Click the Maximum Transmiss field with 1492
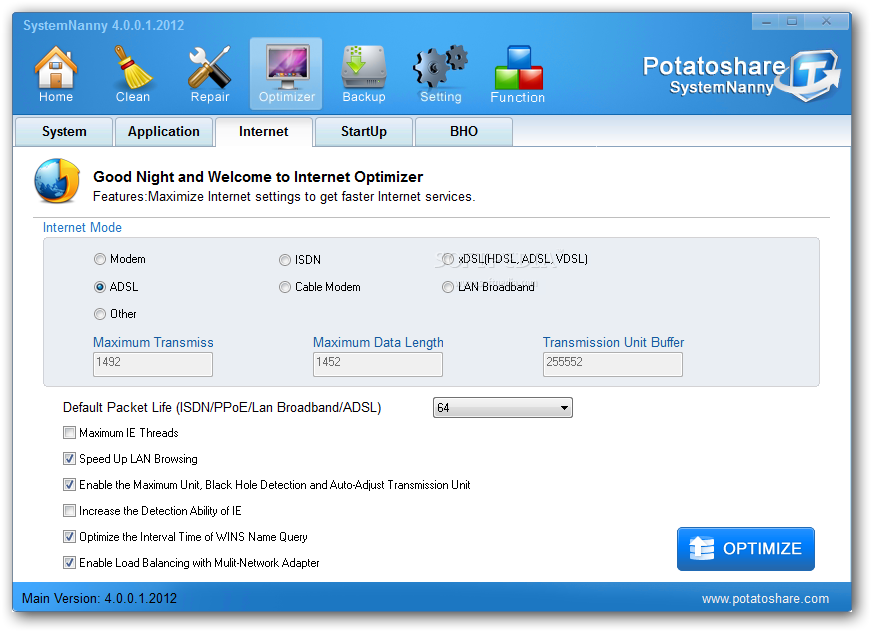Viewport: 872px width, 632px height. (x=152, y=364)
